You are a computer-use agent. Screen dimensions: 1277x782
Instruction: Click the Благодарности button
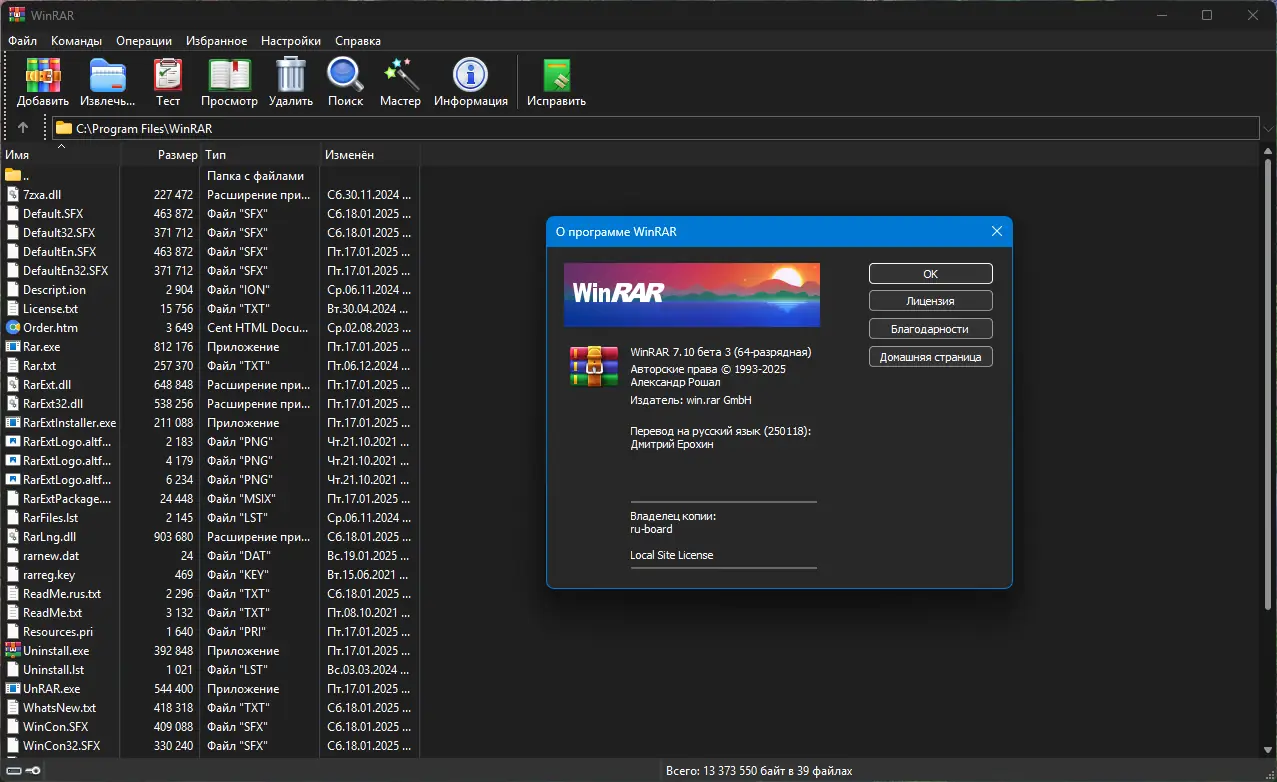click(930, 328)
